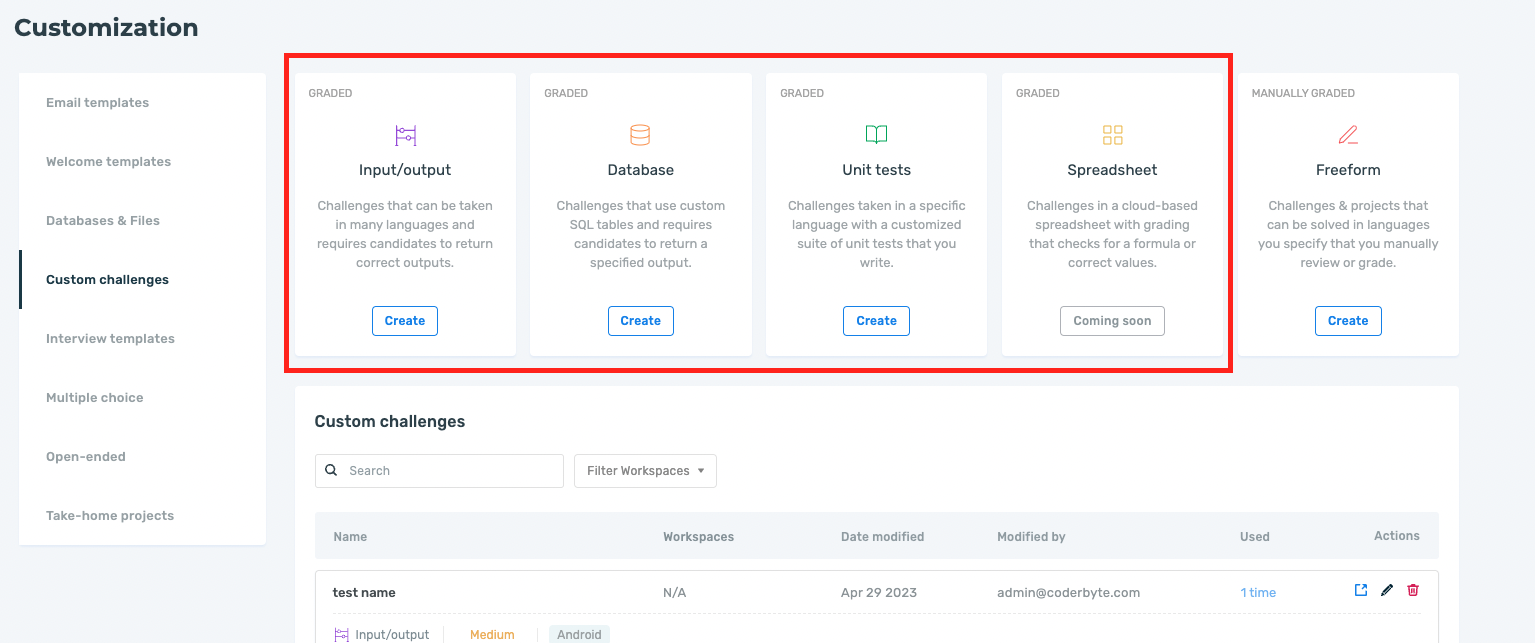Open the Filter Workspaces dropdown
The height and width of the screenshot is (643, 1535).
coord(644,470)
